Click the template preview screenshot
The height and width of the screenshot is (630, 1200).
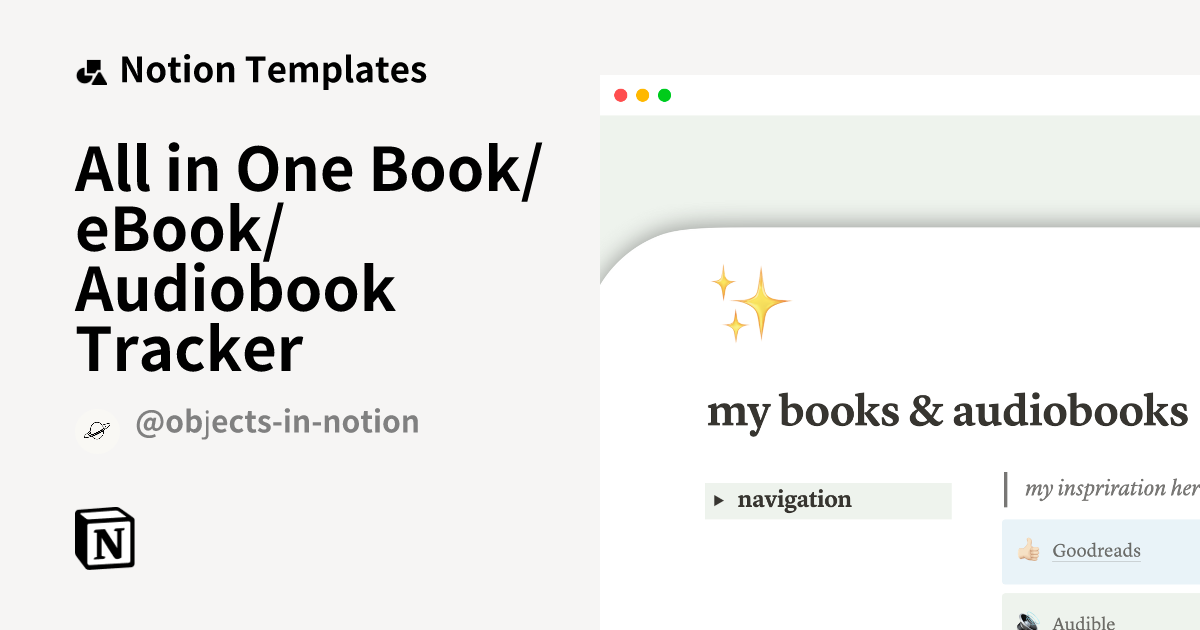900,350
